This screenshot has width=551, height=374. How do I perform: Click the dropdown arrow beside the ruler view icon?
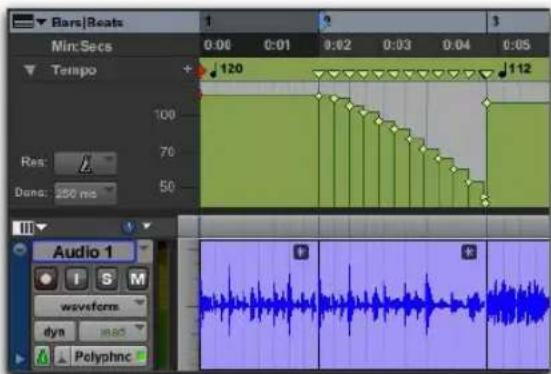pos(41,22)
